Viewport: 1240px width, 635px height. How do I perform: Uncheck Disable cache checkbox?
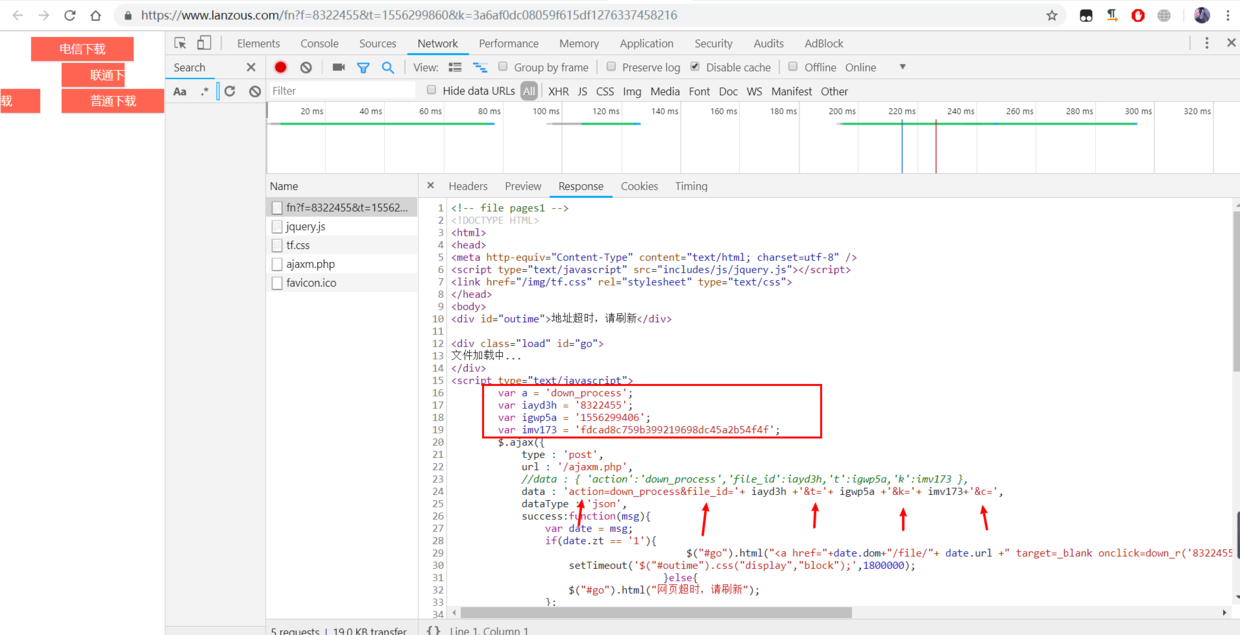point(695,67)
